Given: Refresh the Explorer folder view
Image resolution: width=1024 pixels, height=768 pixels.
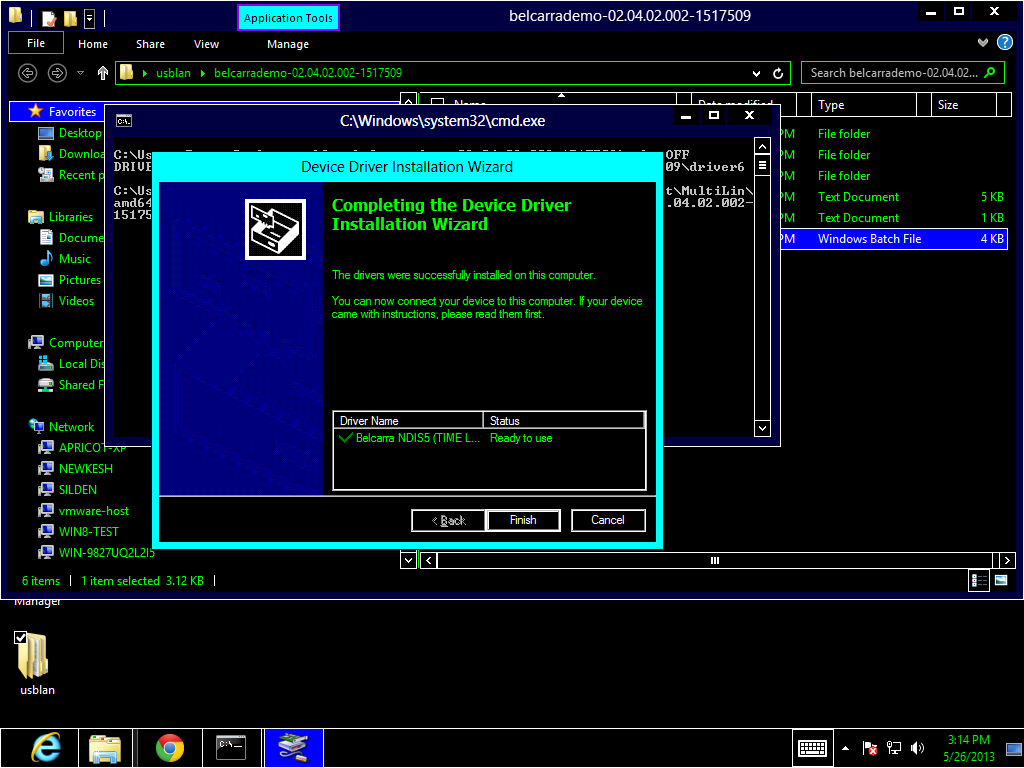Looking at the screenshot, I should [778, 73].
